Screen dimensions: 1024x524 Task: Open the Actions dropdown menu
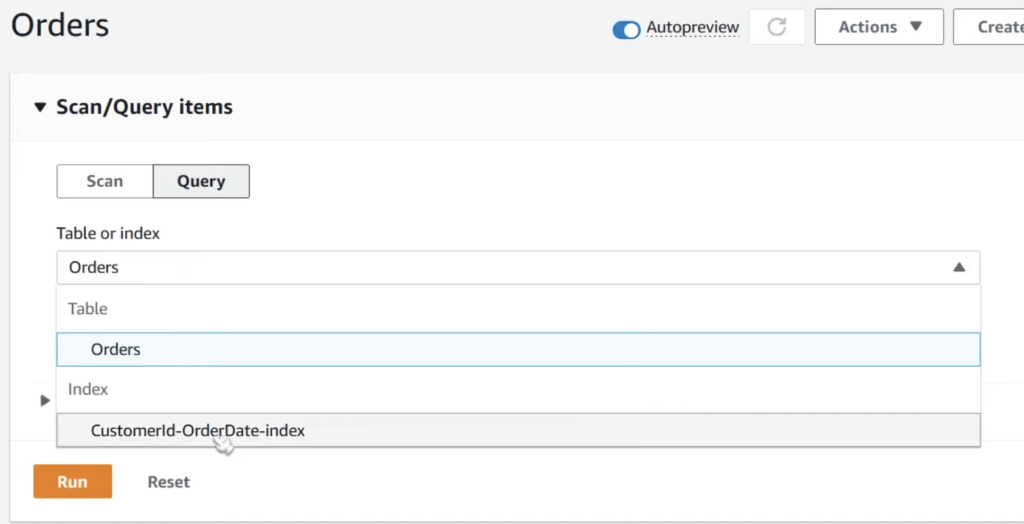click(x=879, y=27)
